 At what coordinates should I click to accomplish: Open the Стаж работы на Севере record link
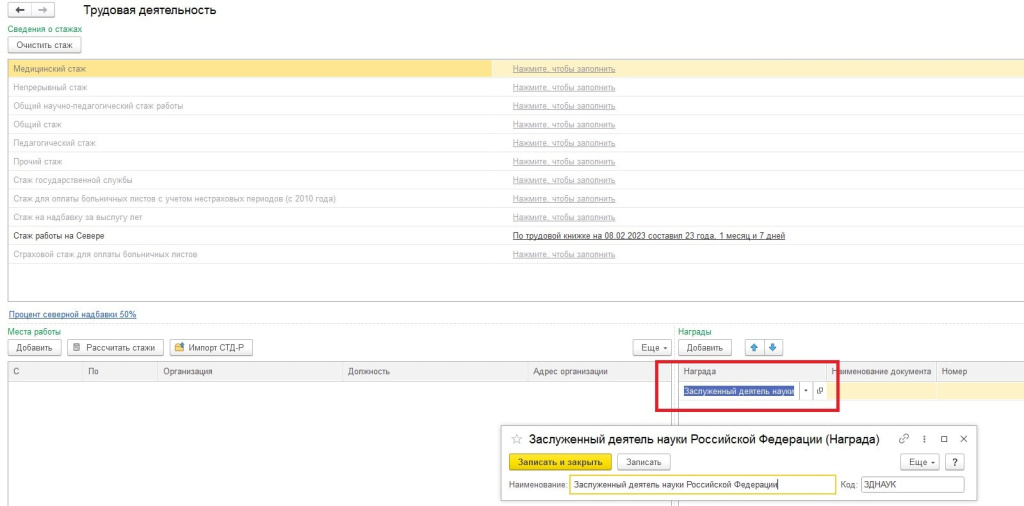click(648, 236)
